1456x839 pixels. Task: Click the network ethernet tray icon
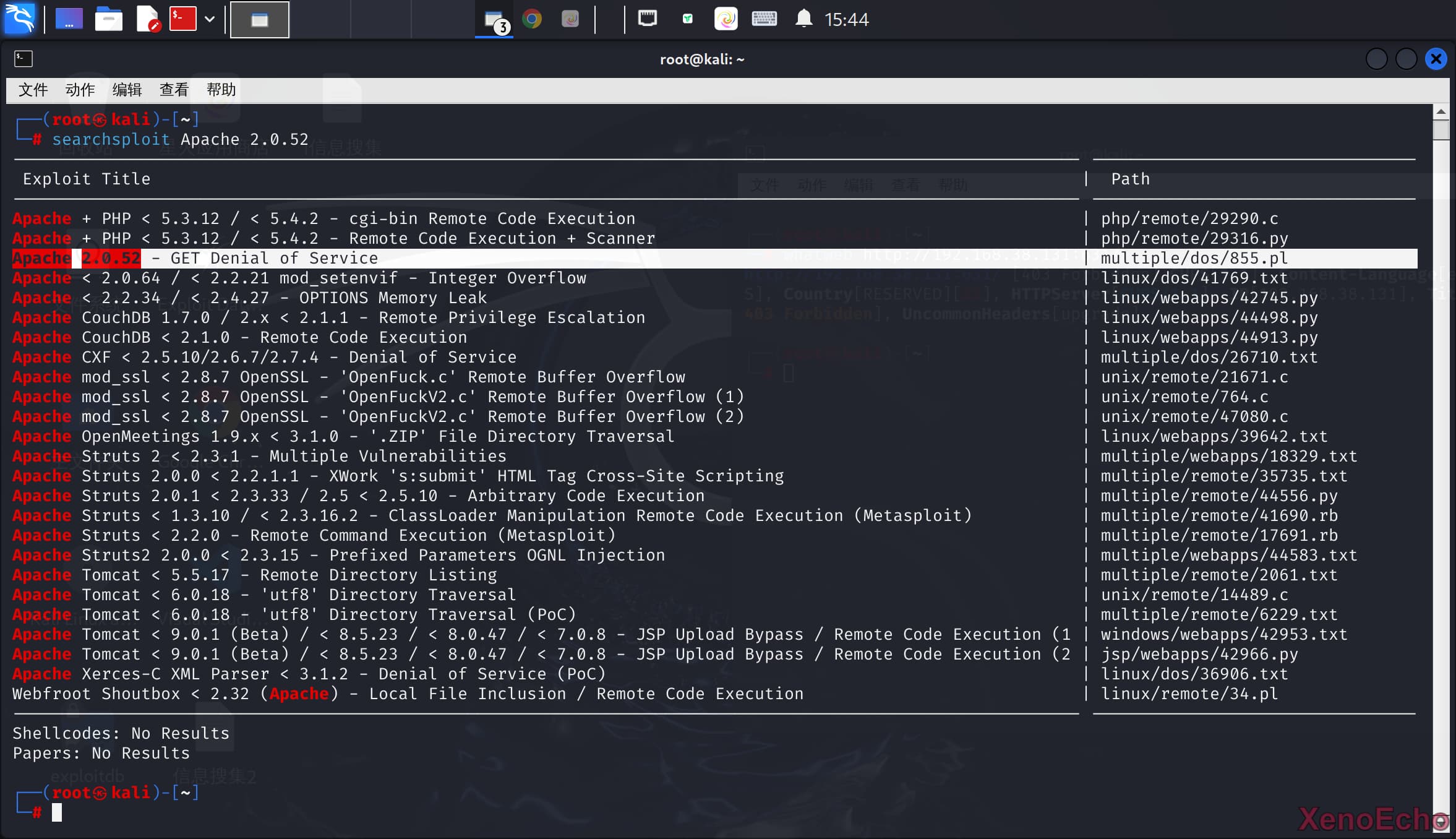(x=647, y=19)
